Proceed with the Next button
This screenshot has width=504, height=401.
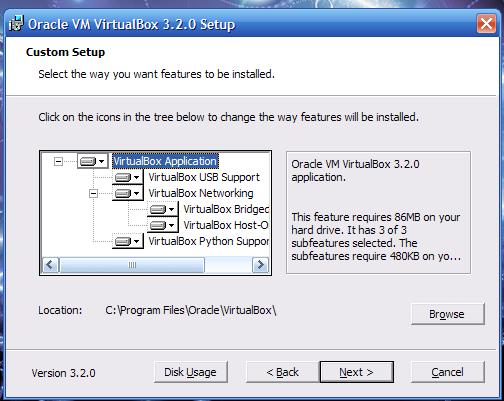click(x=357, y=372)
